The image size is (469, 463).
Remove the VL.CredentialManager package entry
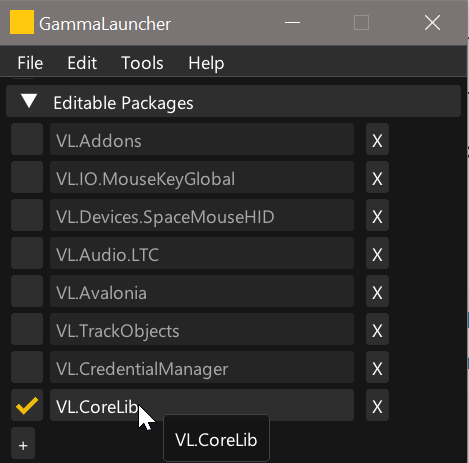377,367
